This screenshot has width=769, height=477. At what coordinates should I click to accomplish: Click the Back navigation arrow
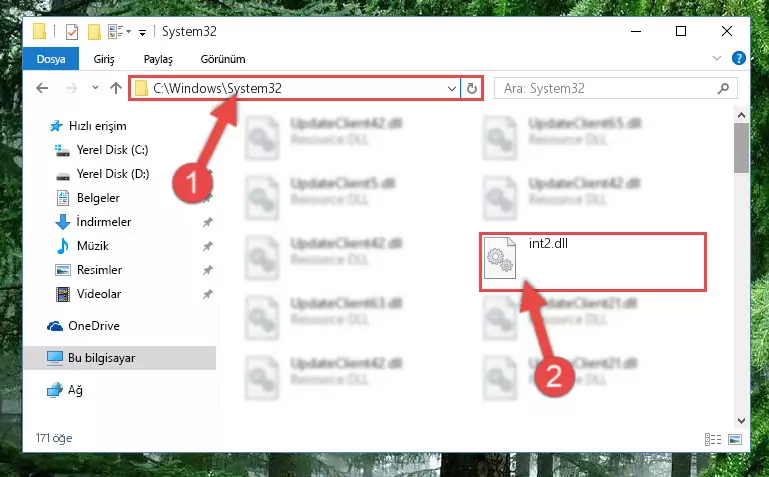point(42,88)
